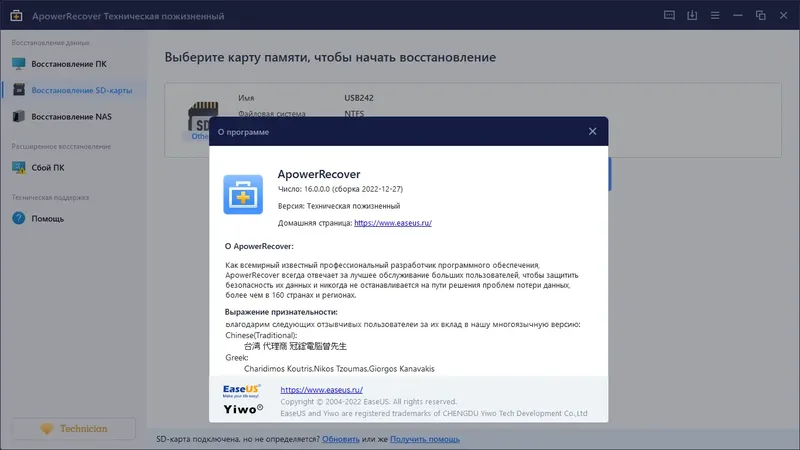Open Сбой ПК recovery option
This screenshot has height=450, width=800.
click(73, 167)
